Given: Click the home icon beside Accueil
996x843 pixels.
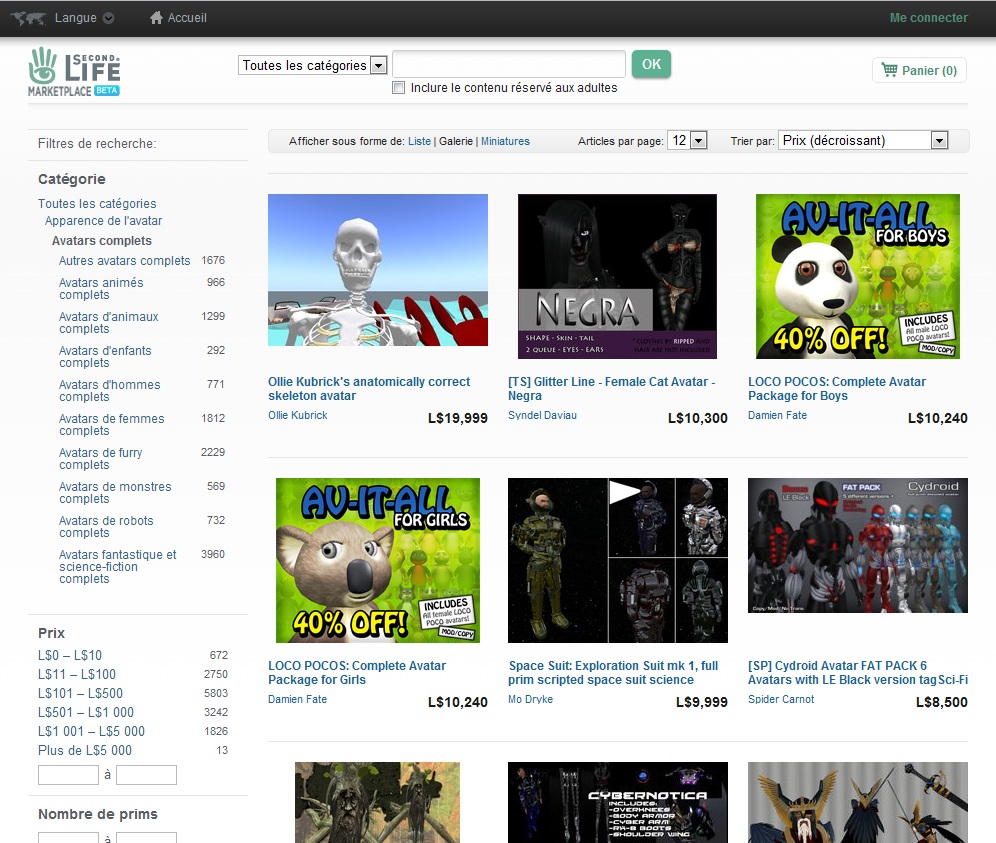Looking at the screenshot, I should (x=156, y=18).
